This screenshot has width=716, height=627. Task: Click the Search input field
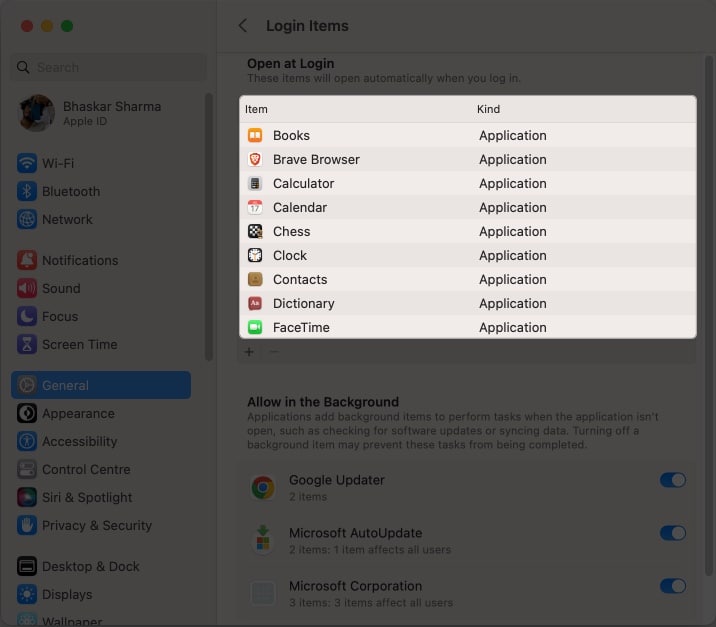coord(109,68)
